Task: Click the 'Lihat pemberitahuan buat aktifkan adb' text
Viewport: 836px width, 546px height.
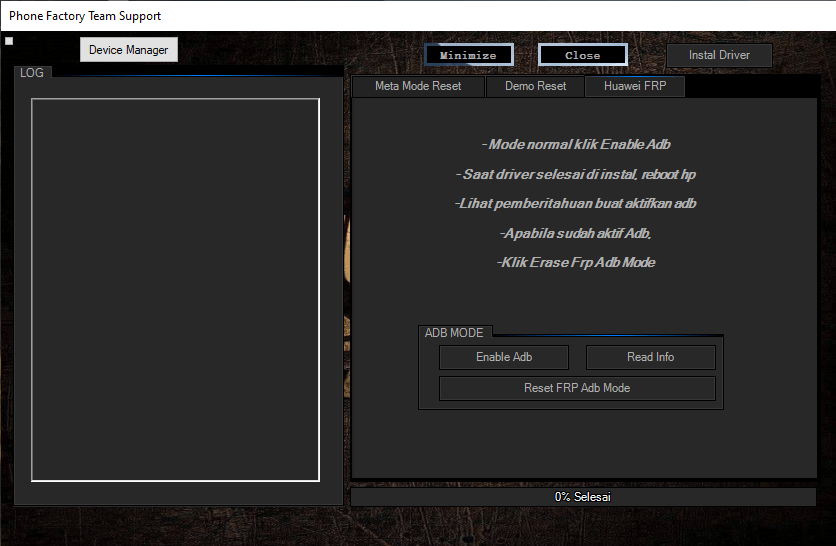Action: tap(576, 203)
